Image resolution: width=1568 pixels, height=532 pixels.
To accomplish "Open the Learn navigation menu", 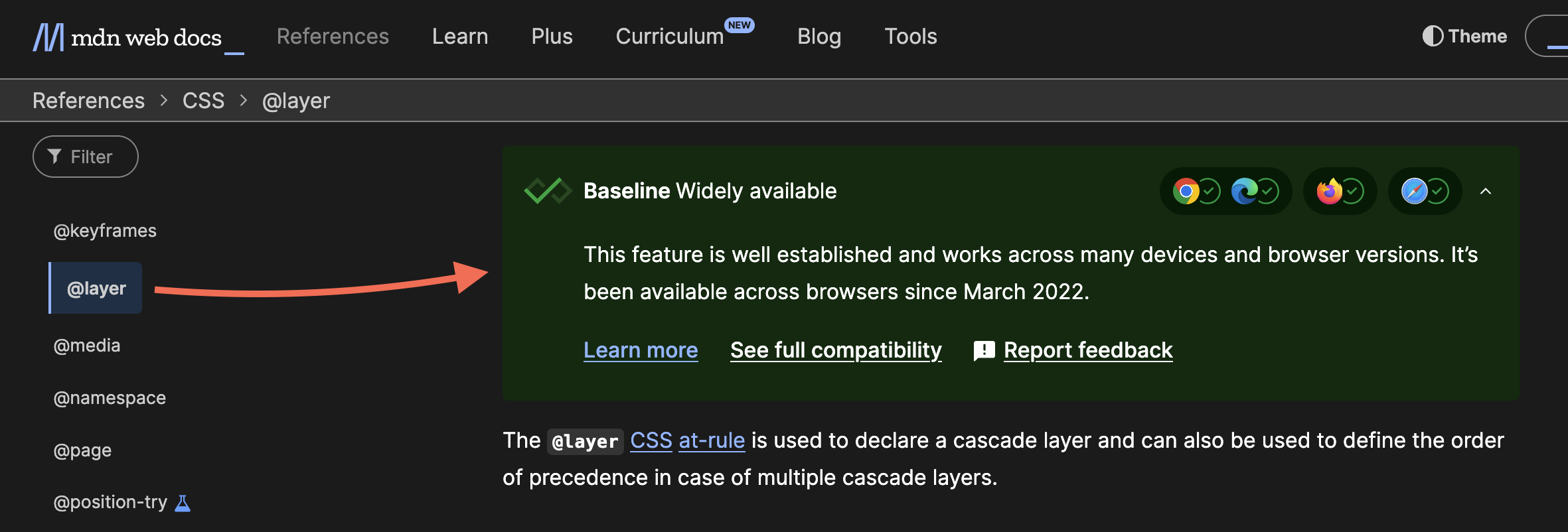I will coord(460,36).
